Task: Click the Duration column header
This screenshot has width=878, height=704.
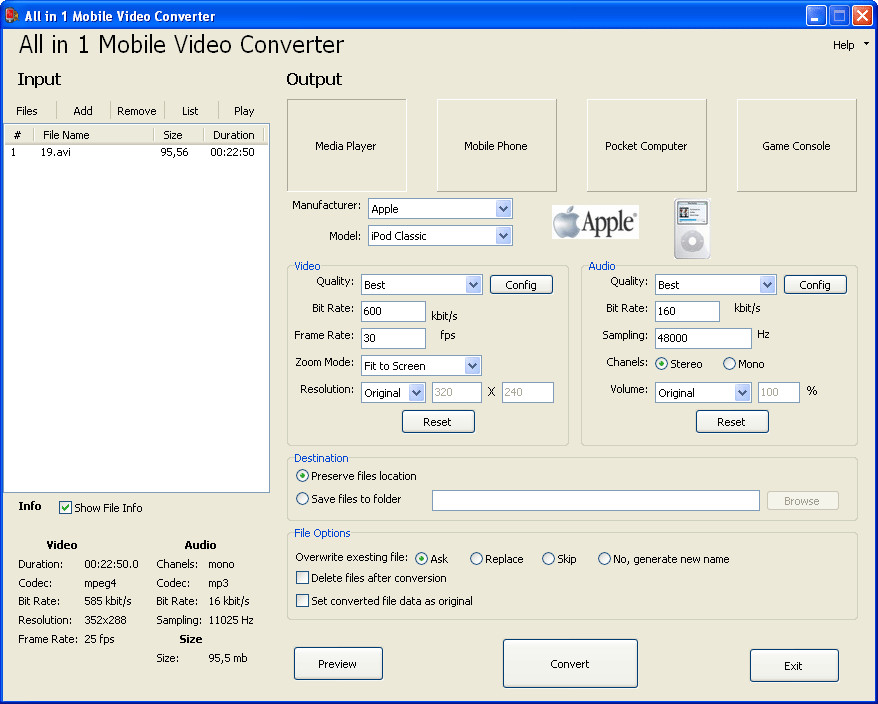Action: point(233,135)
